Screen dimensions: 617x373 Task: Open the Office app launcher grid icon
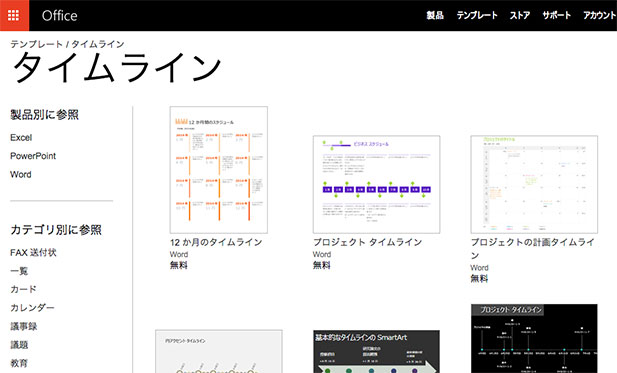coord(14,15)
